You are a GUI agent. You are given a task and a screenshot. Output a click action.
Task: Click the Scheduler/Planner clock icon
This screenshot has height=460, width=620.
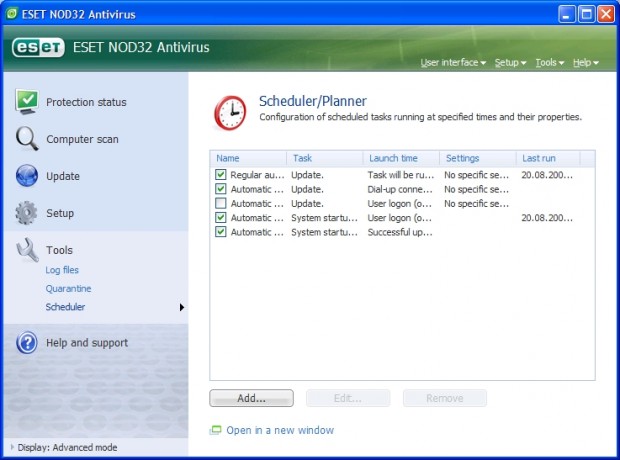tap(230, 113)
